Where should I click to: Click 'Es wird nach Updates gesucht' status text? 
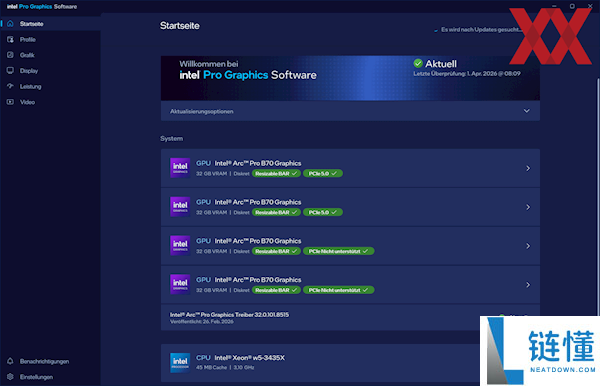tap(481, 29)
